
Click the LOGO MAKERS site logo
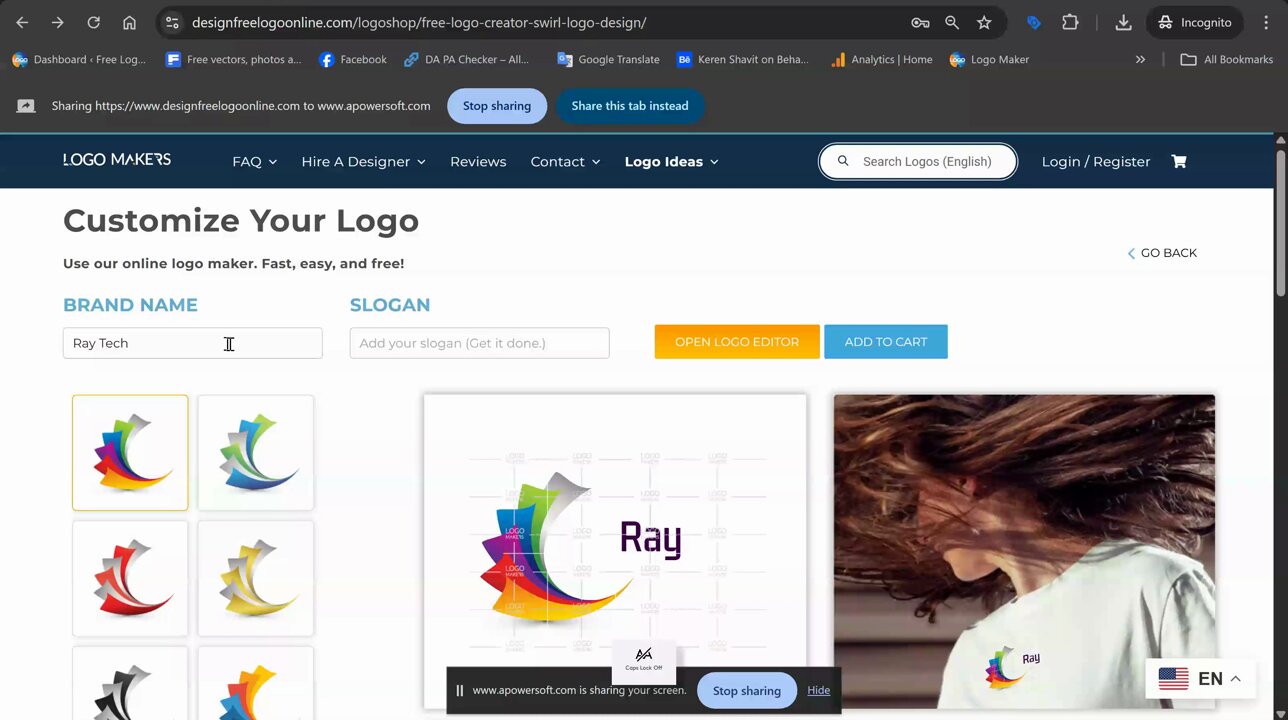pyautogui.click(x=117, y=160)
